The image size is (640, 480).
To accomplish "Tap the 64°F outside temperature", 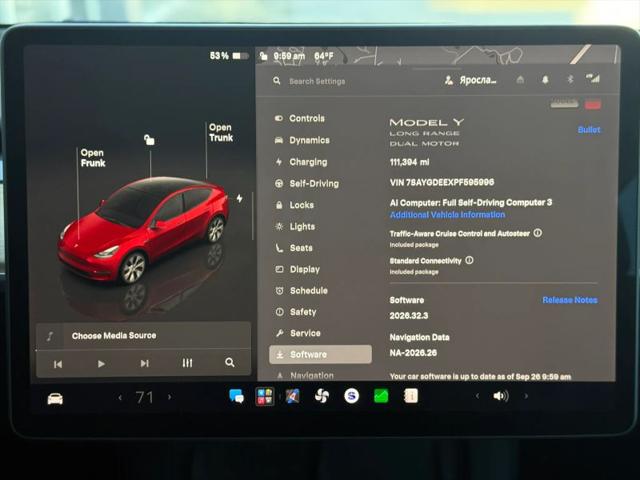I will pyautogui.click(x=324, y=56).
